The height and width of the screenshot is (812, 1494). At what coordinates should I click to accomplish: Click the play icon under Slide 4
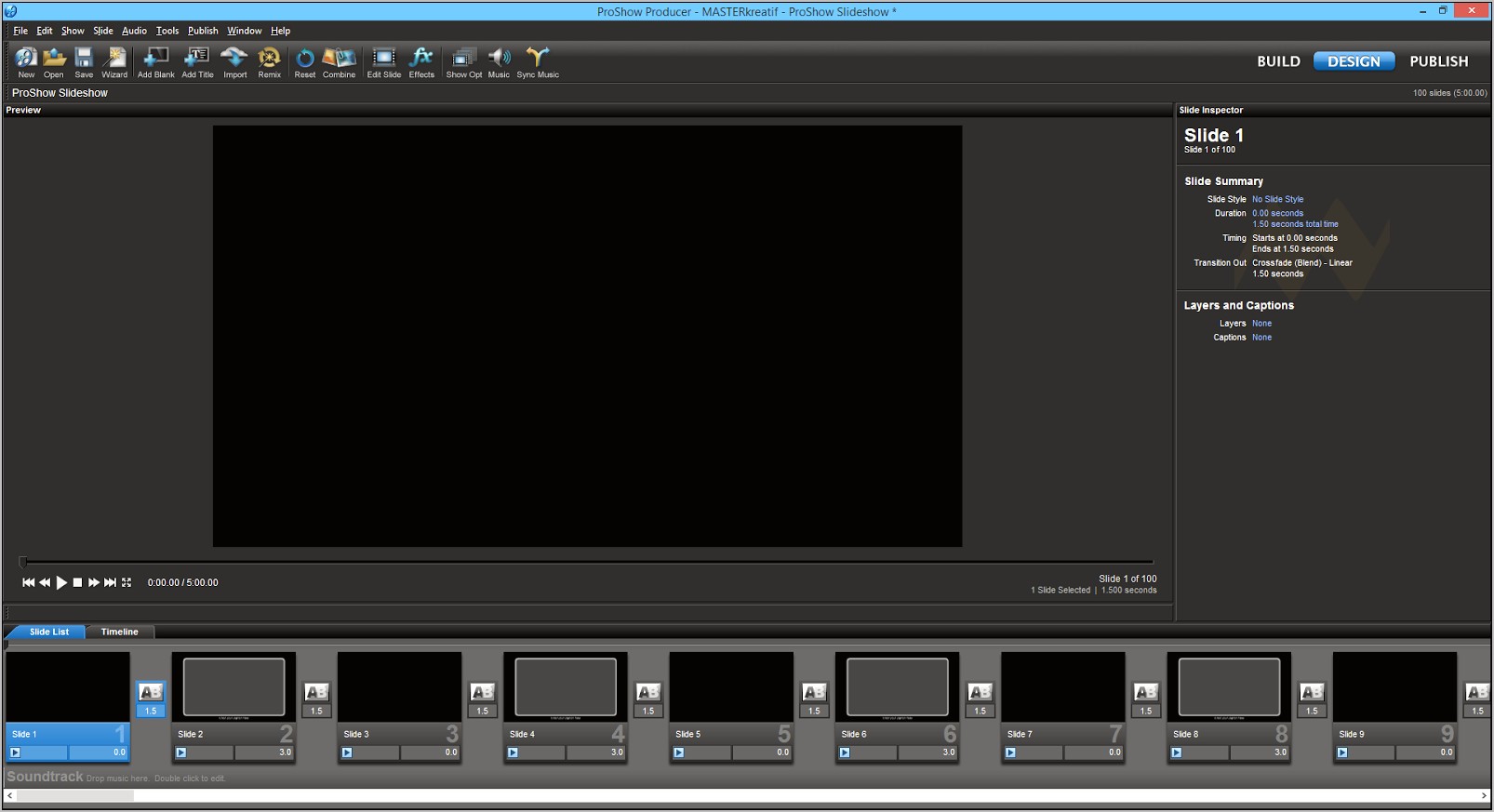(513, 752)
